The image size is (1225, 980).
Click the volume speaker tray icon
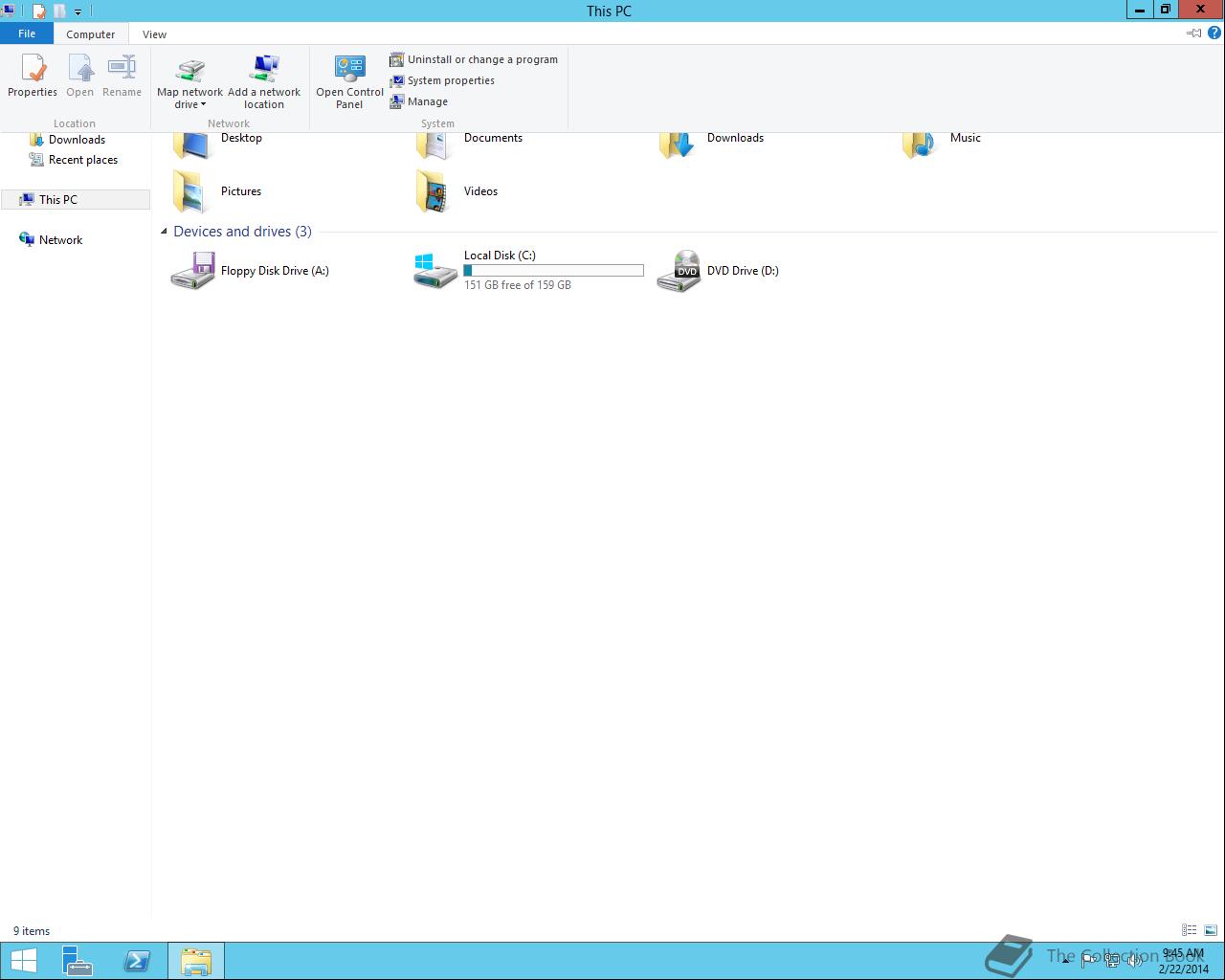click(x=1135, y=961)
